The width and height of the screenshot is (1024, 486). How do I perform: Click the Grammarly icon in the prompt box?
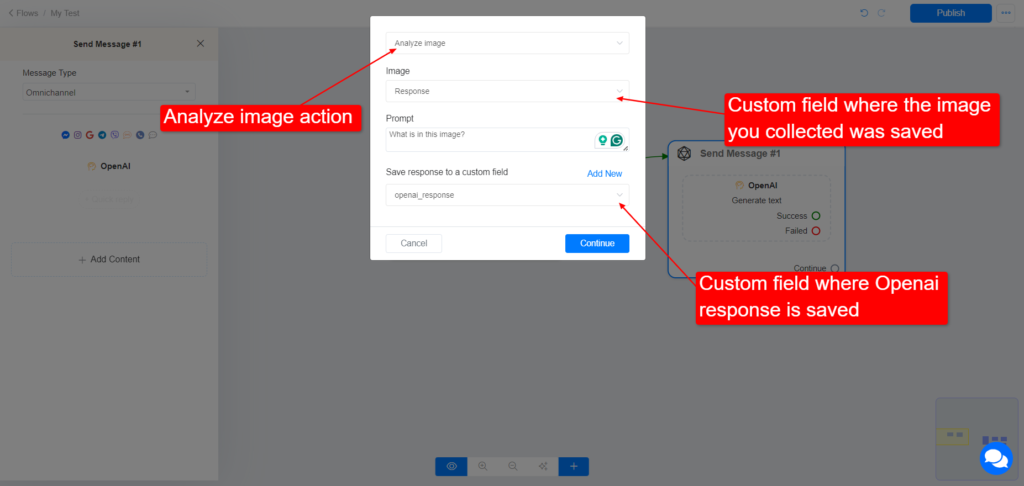616,140
